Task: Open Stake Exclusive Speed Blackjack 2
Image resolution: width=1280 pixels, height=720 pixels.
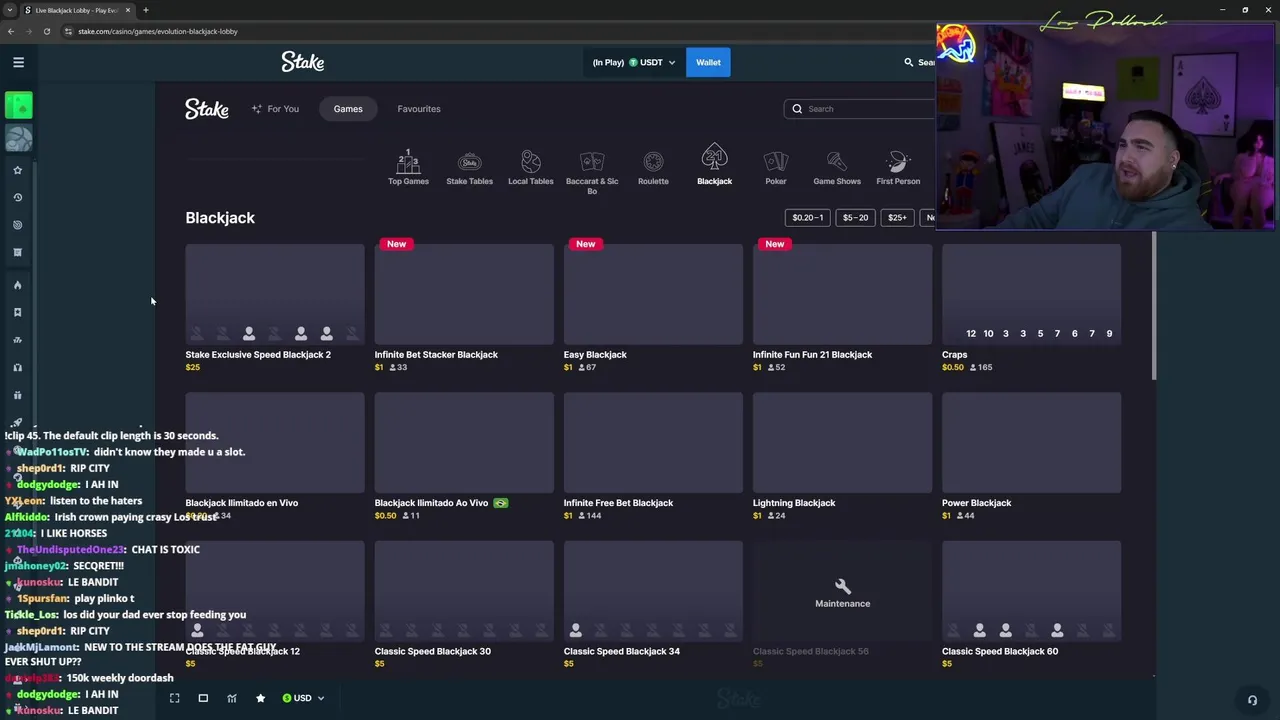Action: coord(274,293)
